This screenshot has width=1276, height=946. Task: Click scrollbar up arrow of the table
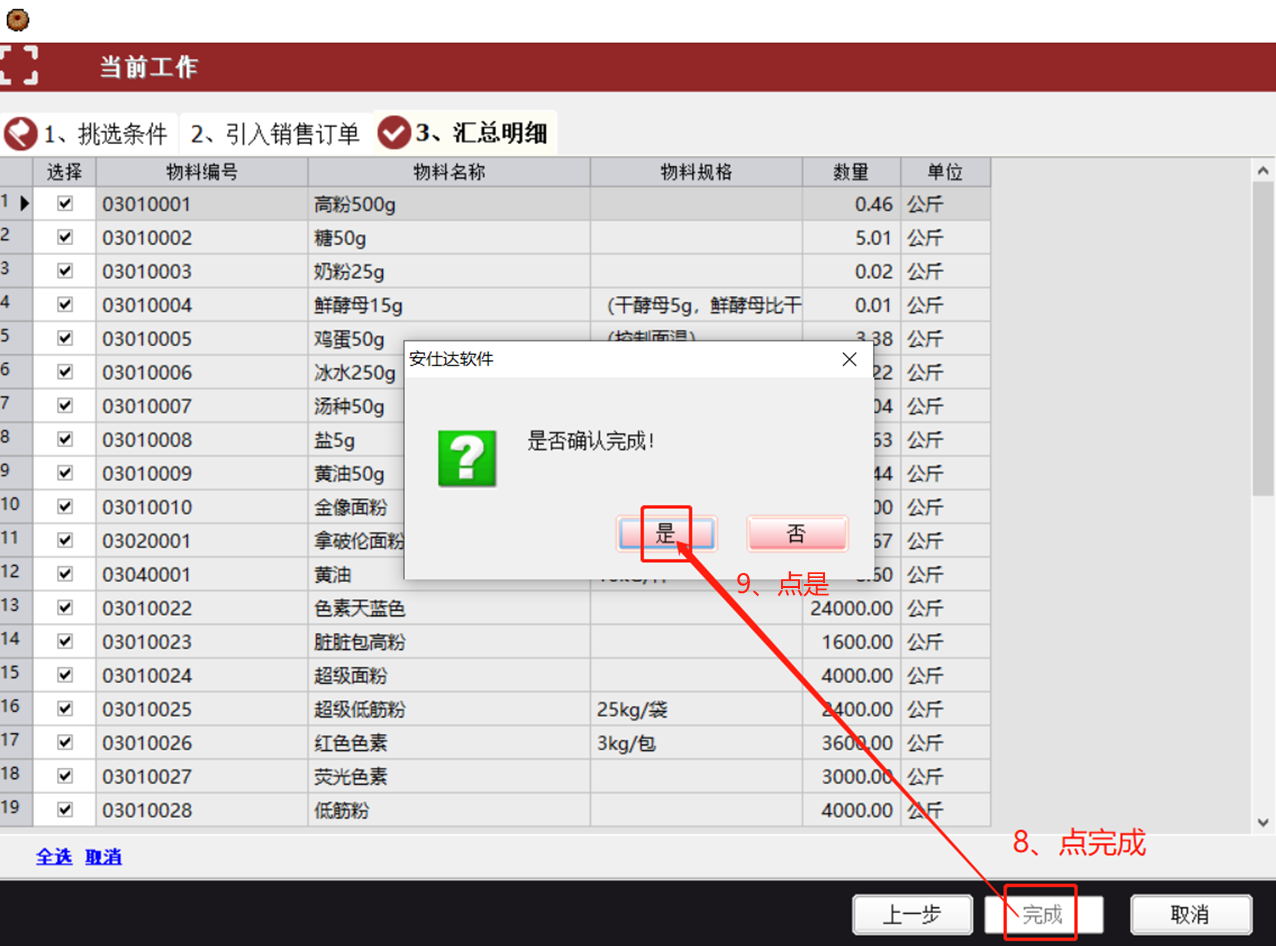click(1263, 172)
